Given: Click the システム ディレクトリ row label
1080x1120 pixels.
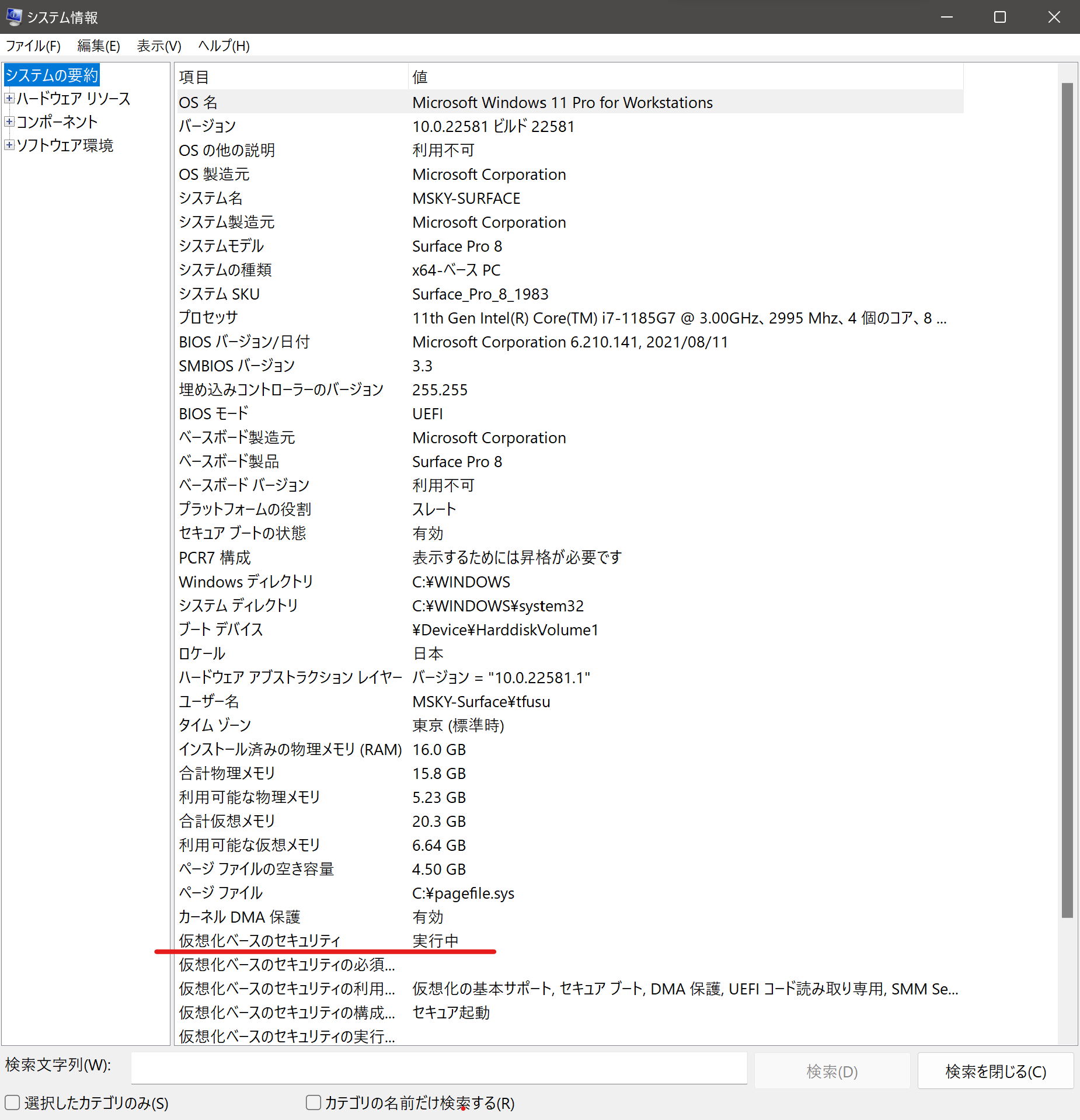Looking at the screenshot, I should (x=238, y=606).
